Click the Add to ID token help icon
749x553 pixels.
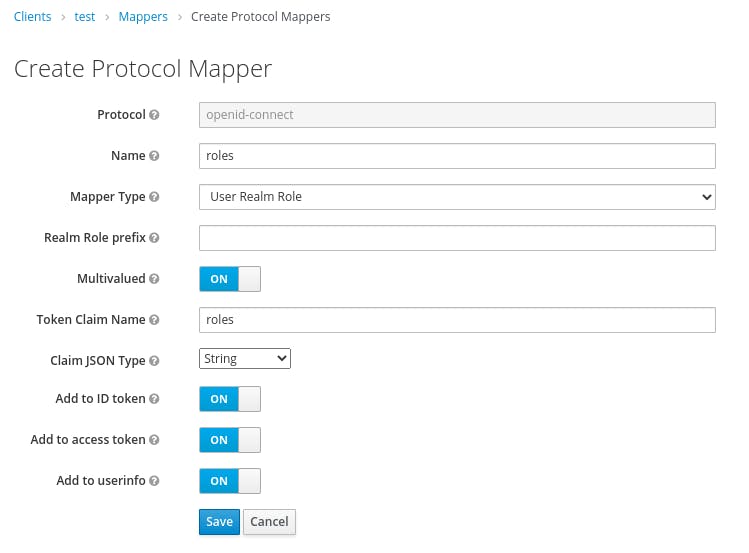click(154, 399)
